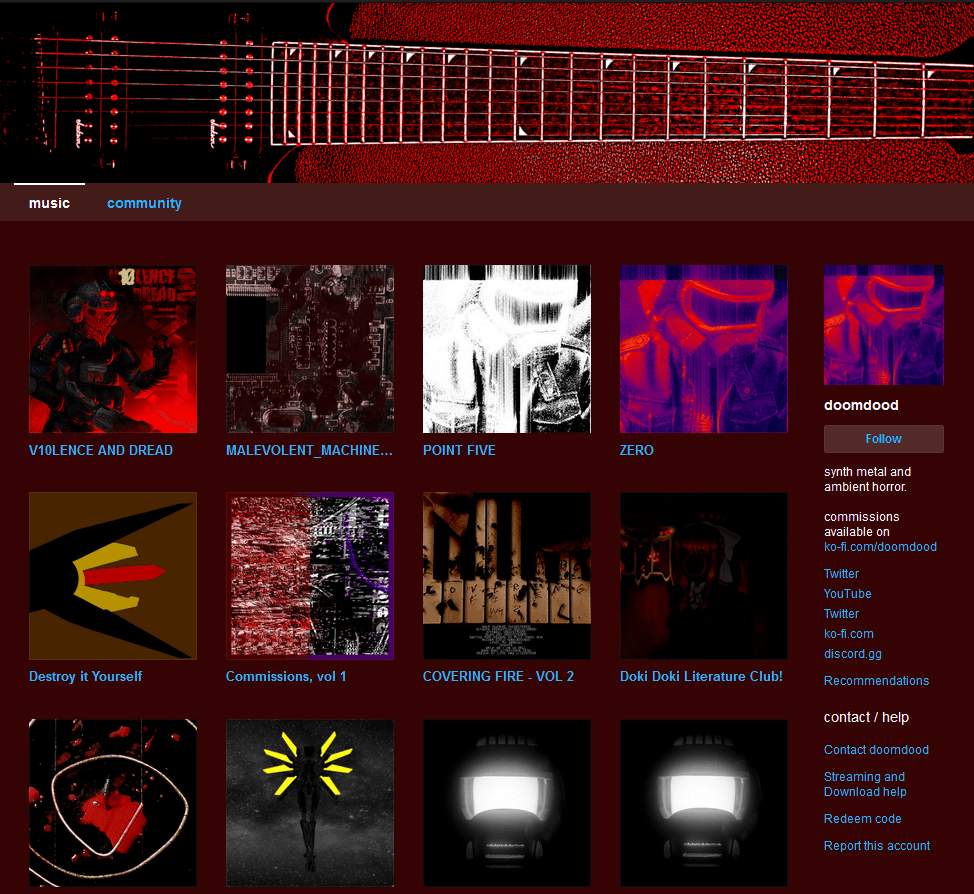Open the Destroy it Yourself album artwork
This screenshot has width=974, height=894.
pos(113,576)
